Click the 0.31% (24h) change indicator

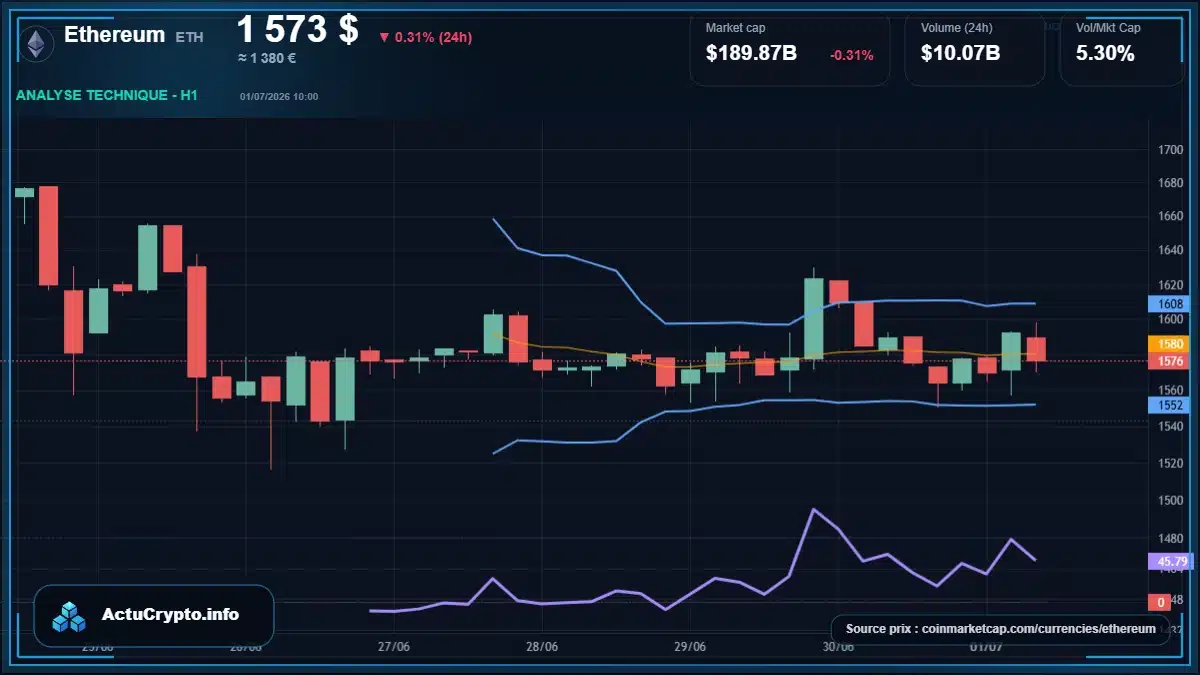pos(425,37)
